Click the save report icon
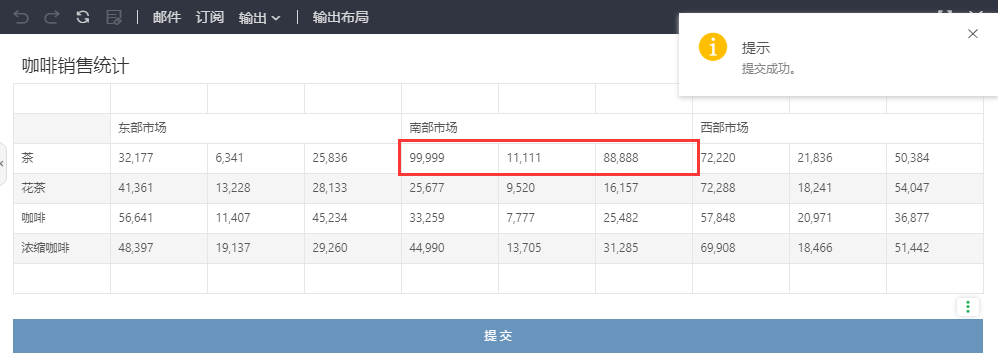This screenshot has height=361, width=998. pos(114,17)
